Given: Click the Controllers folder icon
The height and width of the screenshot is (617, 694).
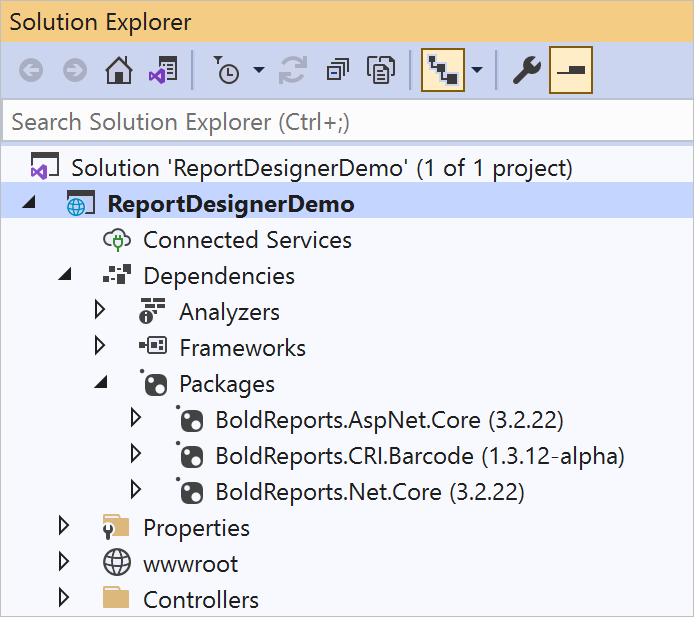Looking at the screenshot, I should pyautogui.click(x=116, y=597).
